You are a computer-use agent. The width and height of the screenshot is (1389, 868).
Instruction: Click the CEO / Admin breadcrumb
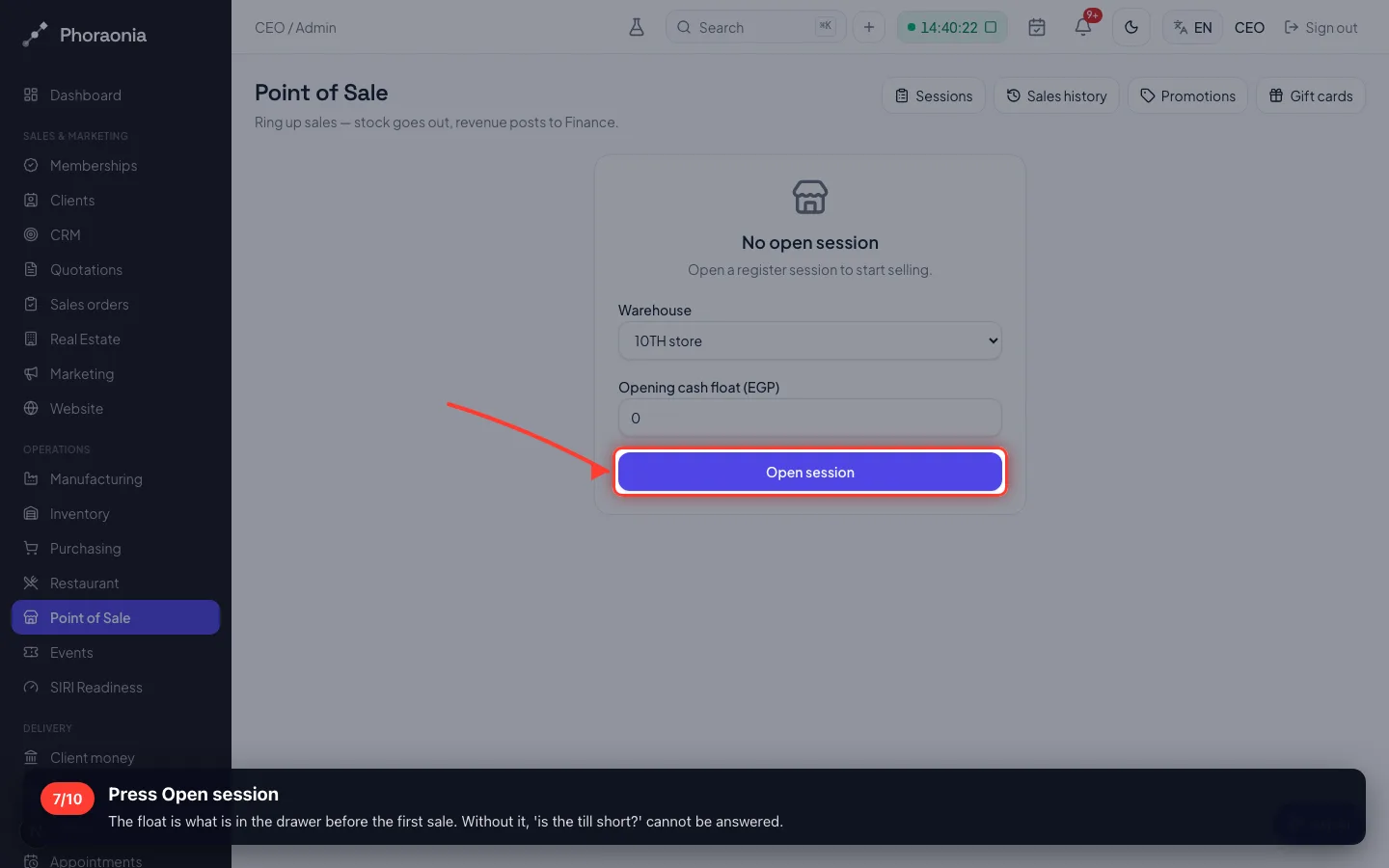tap(295, 28)
